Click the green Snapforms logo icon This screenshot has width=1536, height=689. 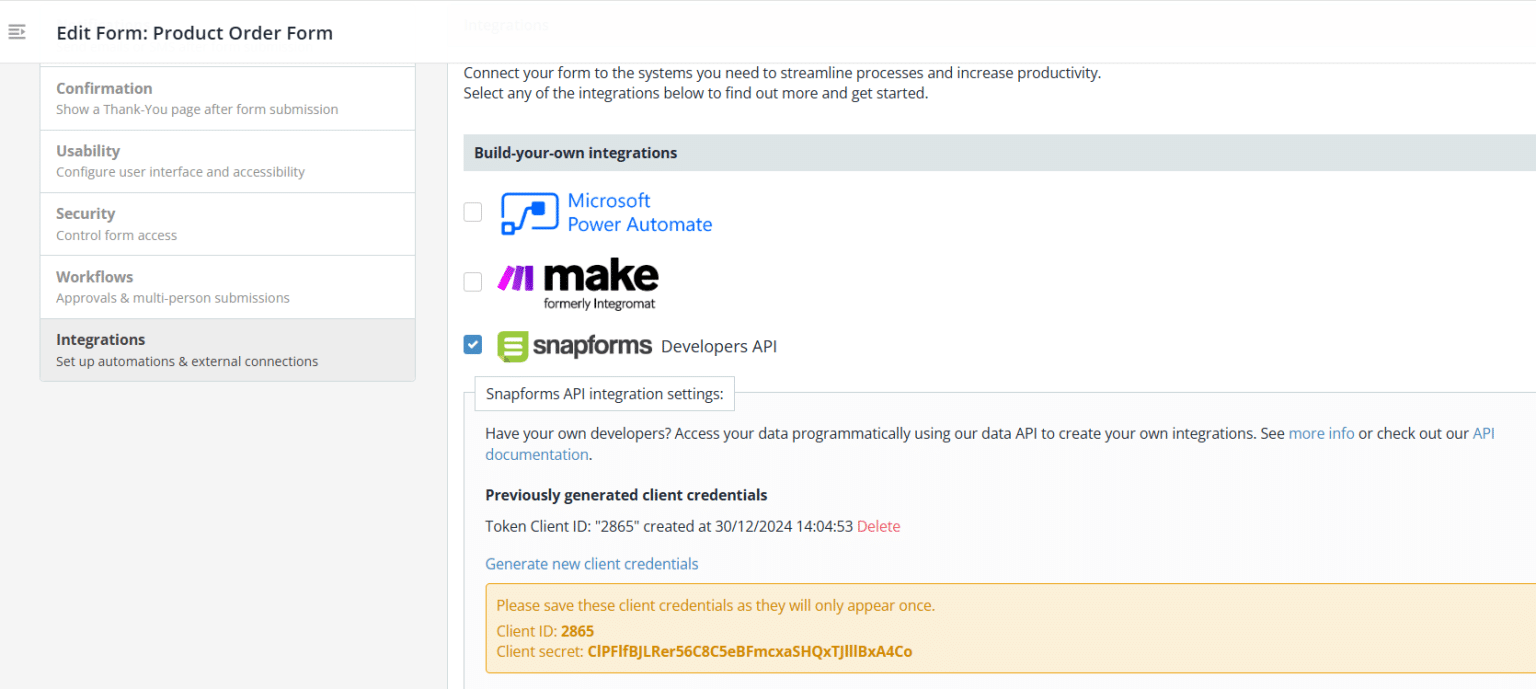point(513,346)
